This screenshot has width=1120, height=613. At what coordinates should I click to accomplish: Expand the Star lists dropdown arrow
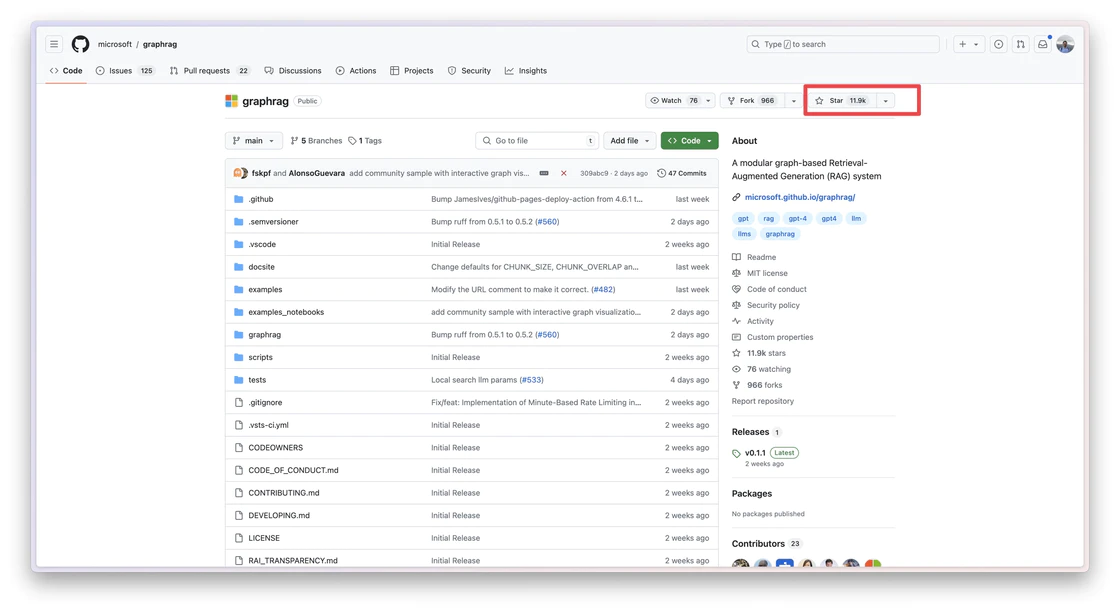(x=886, y=101)
